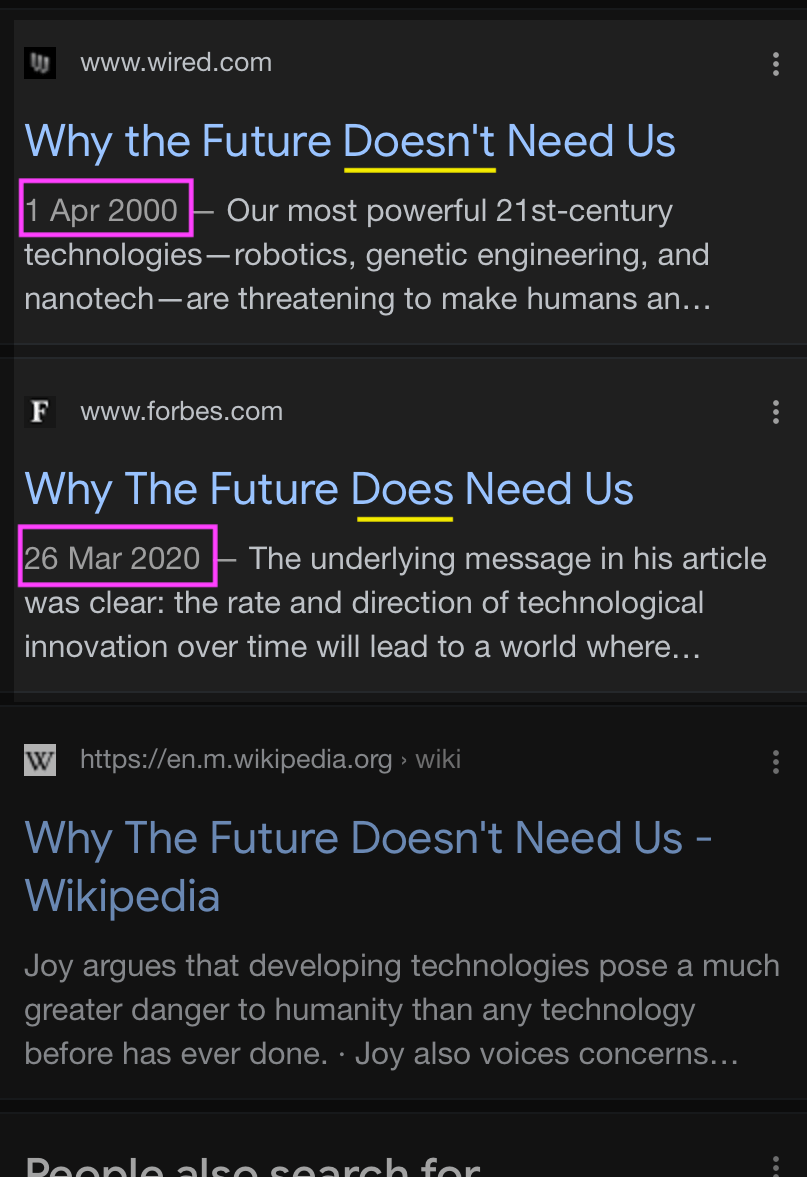Open the Wired result's three-dot menu
This screenshot has height=1177, width=807.
coord(776,64)
